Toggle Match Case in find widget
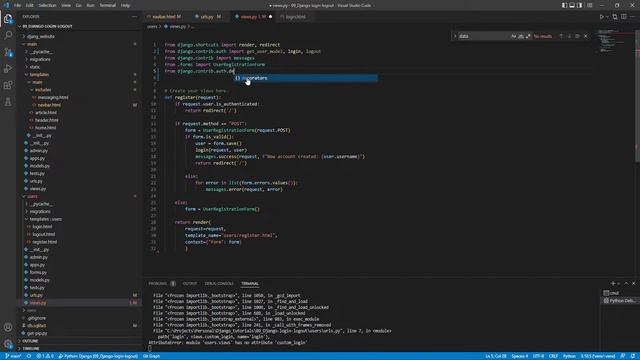640x360 pixels. pyautogui.click(x=514, y=36)
